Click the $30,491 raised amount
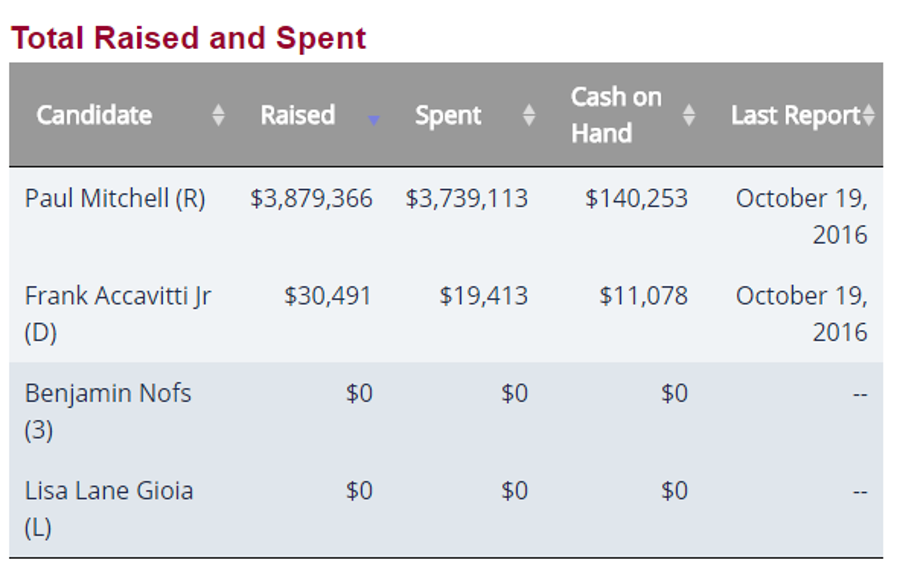This screenshot has width=900, height=580. click(327, 296)
